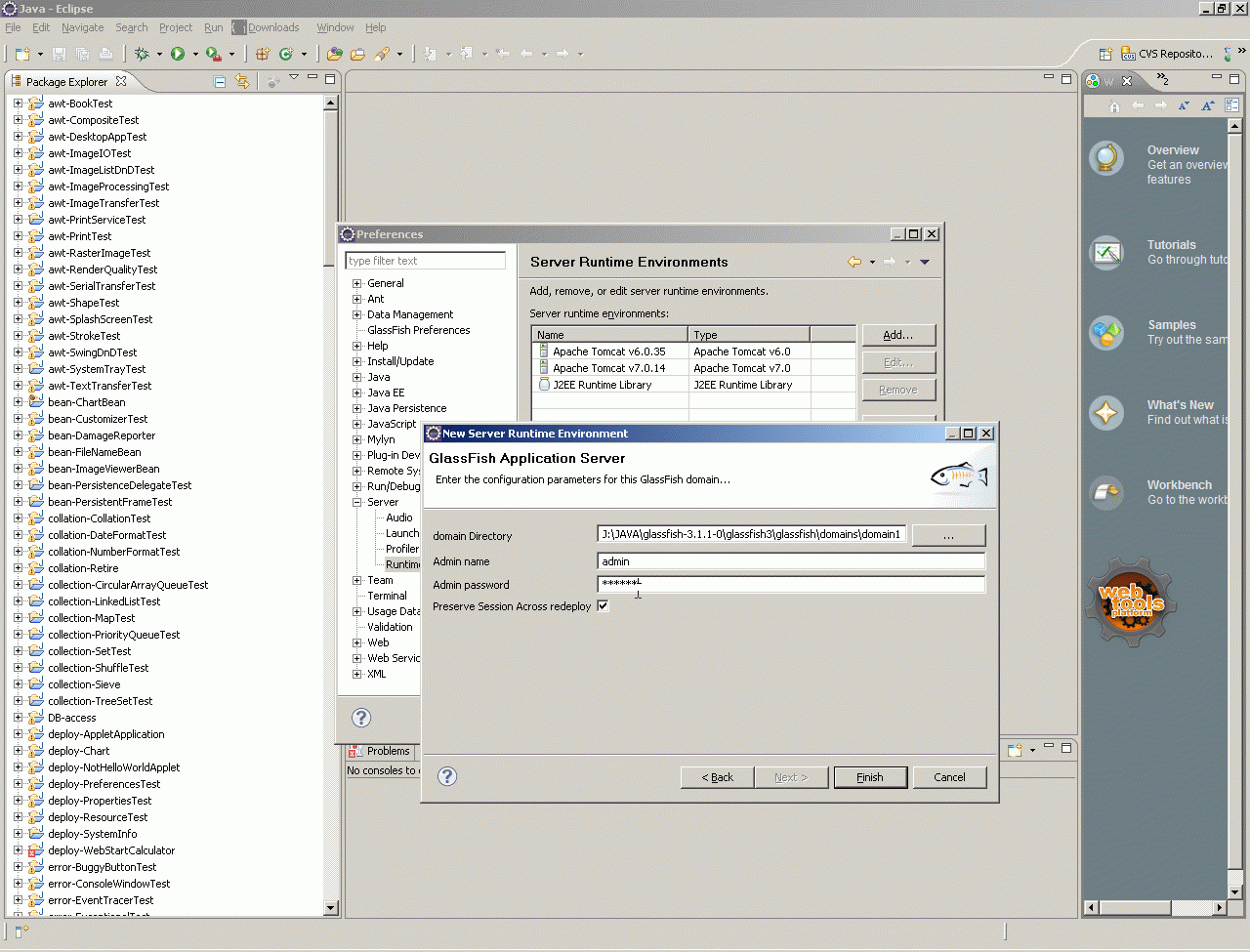Click the Open Perspective icon
Image resolution: width=1250 pixels, height=952 pixels.
click(1105, 54)
